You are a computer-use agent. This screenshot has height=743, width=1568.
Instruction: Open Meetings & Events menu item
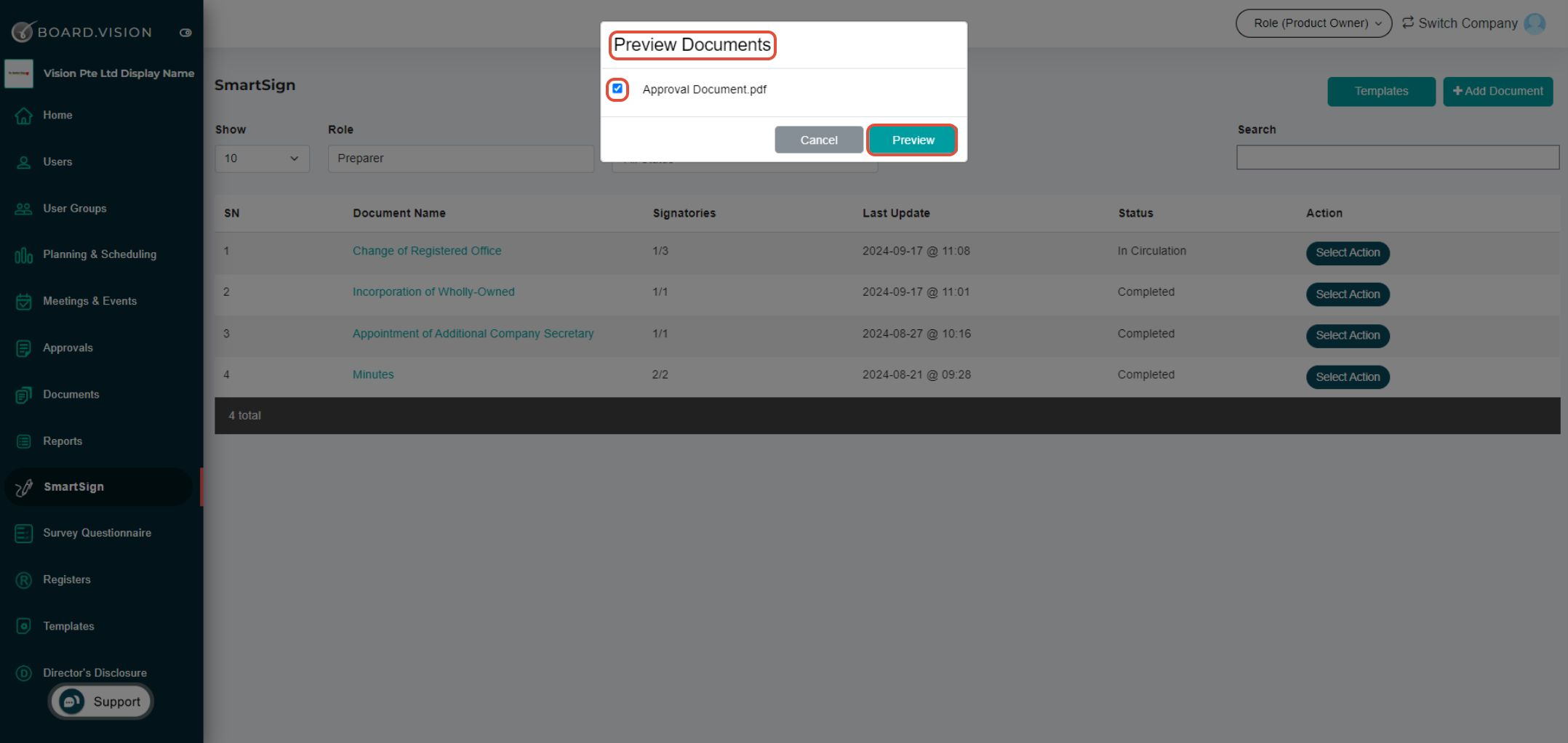pyautogui.click(x=90, y=301)
